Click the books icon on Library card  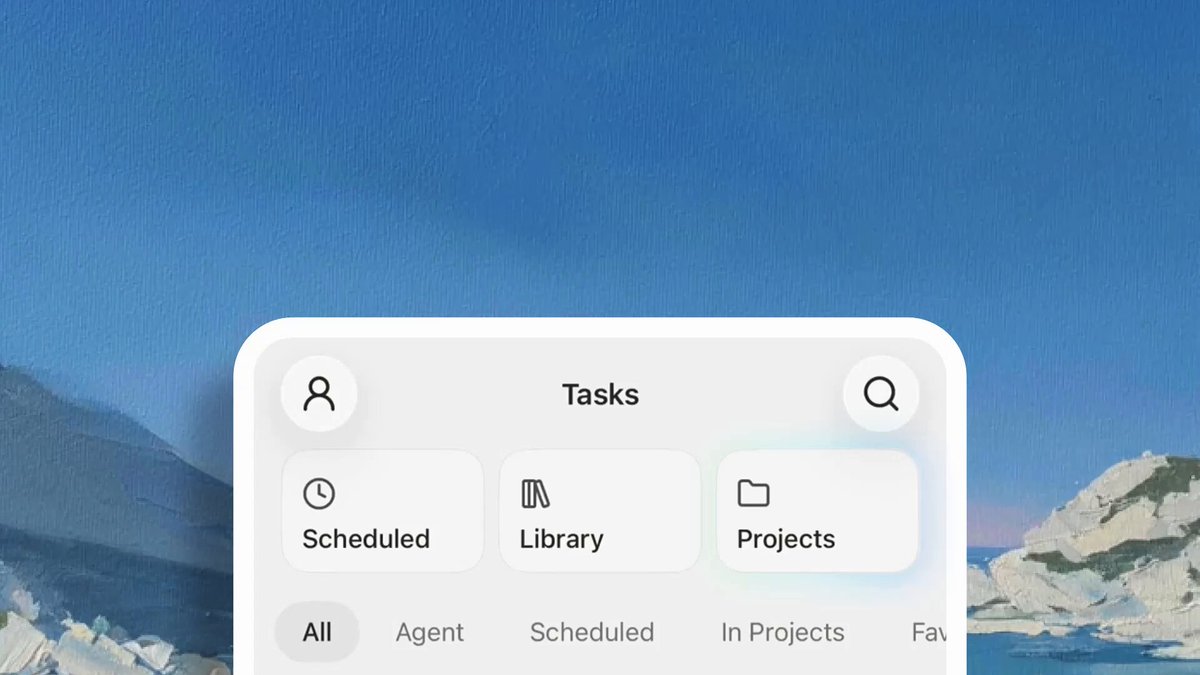pos(536,493)
